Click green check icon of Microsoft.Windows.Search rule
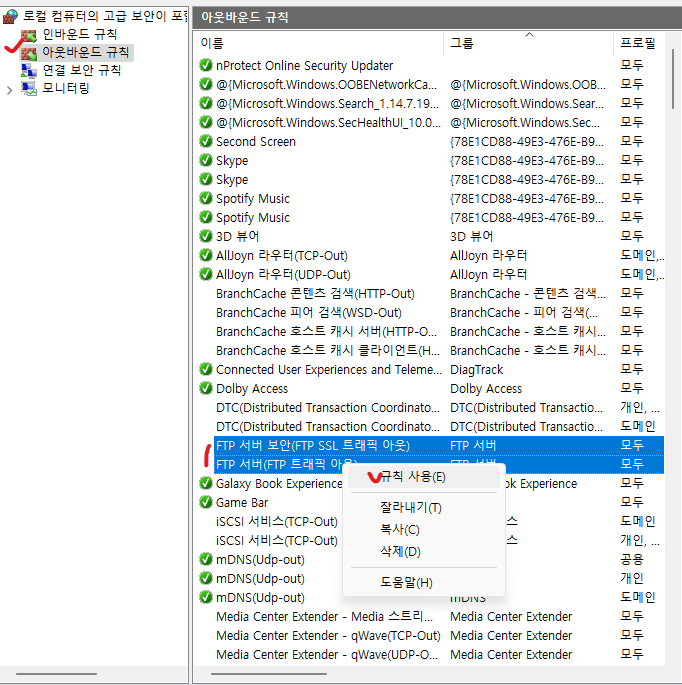Image resolution: width=682 pixels, height=685 pixels. tap(205, 103)
